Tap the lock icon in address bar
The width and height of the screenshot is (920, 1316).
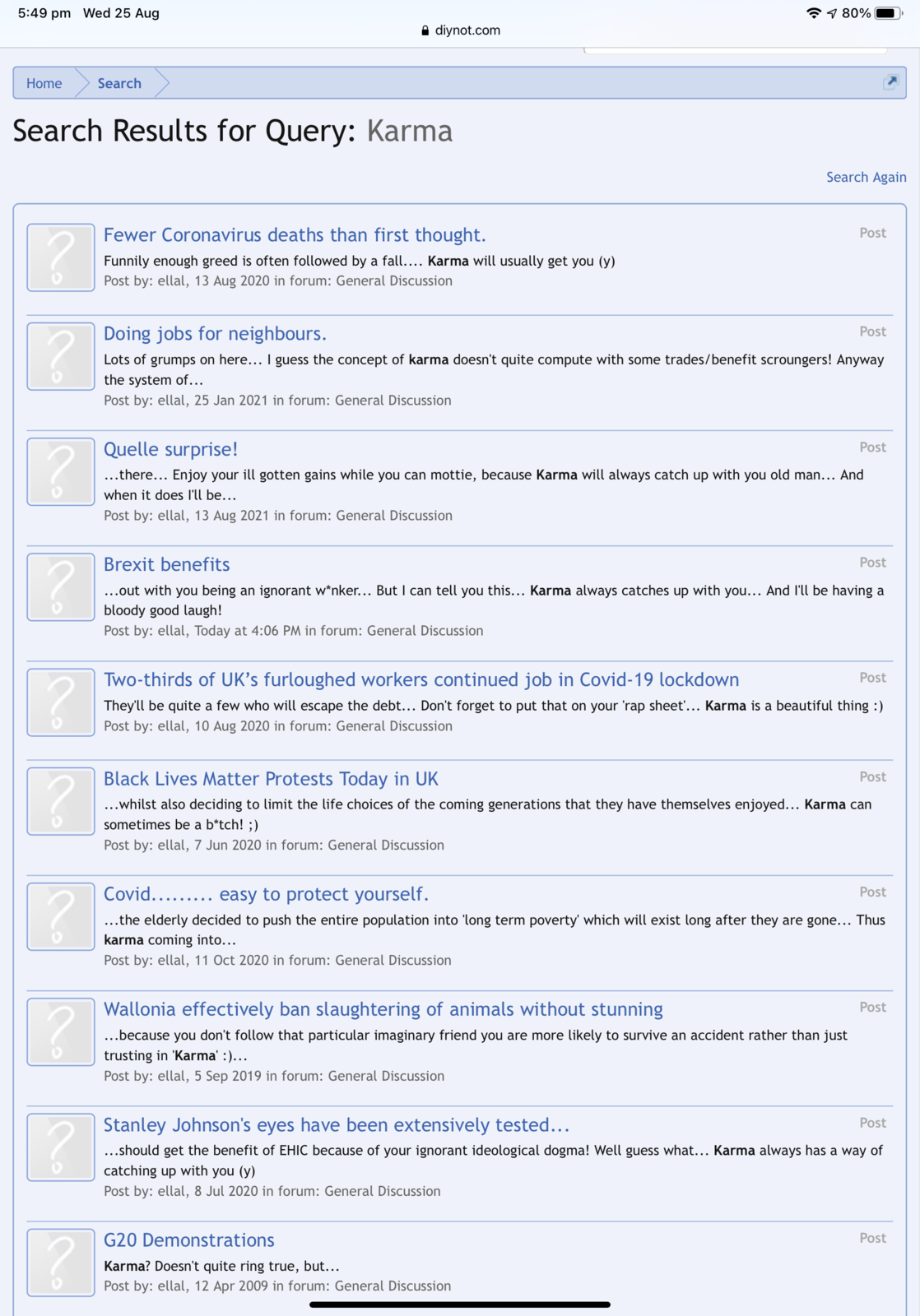coord(425,30)
